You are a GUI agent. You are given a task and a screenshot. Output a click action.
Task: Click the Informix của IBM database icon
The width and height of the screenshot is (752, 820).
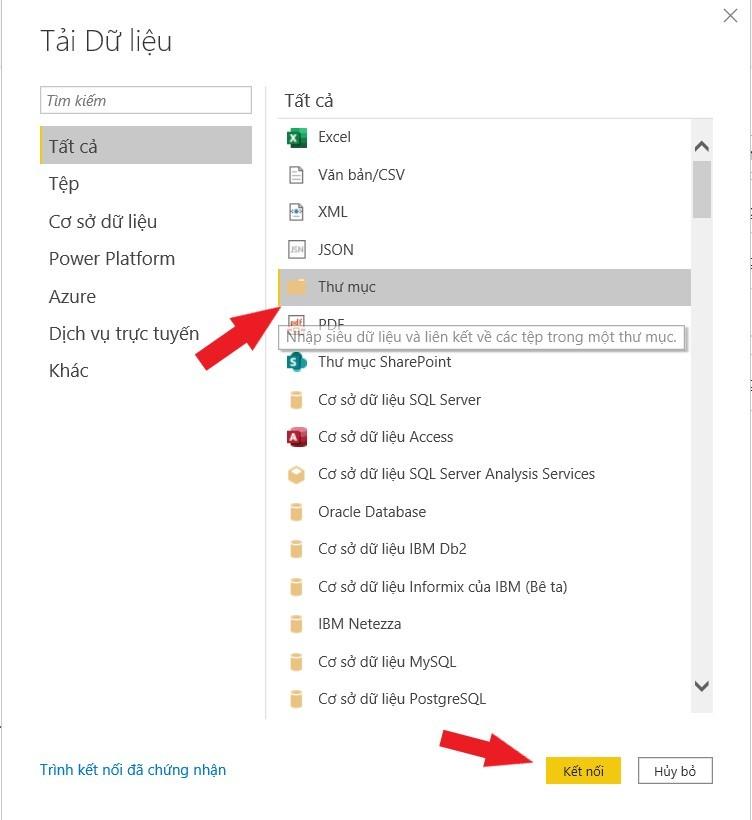coord(296,587)
